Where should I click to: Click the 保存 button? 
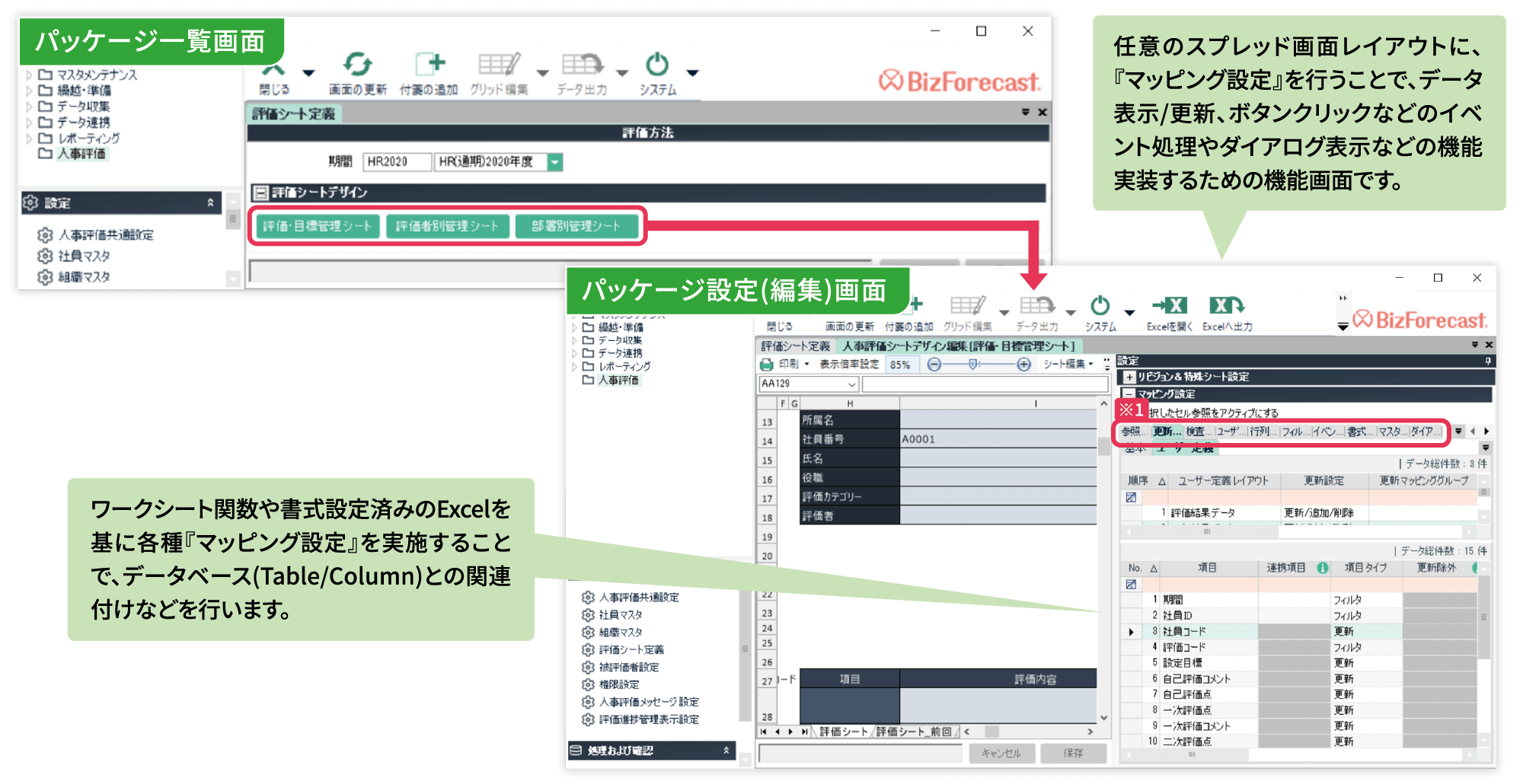pyautogui.click(x=1073, y=753)
